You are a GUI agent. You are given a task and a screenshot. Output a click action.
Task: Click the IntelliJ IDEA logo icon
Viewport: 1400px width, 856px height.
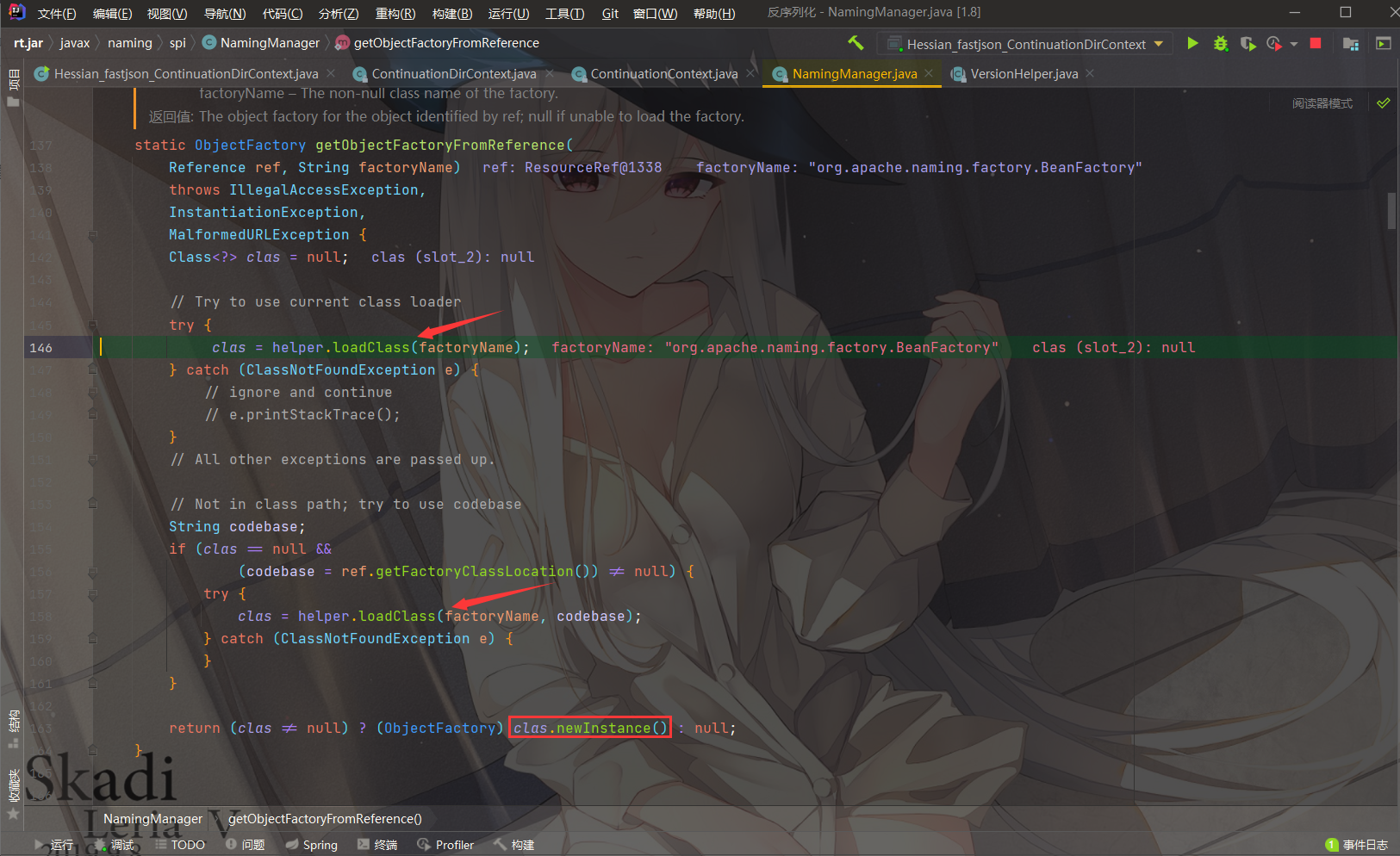(16, 13)
